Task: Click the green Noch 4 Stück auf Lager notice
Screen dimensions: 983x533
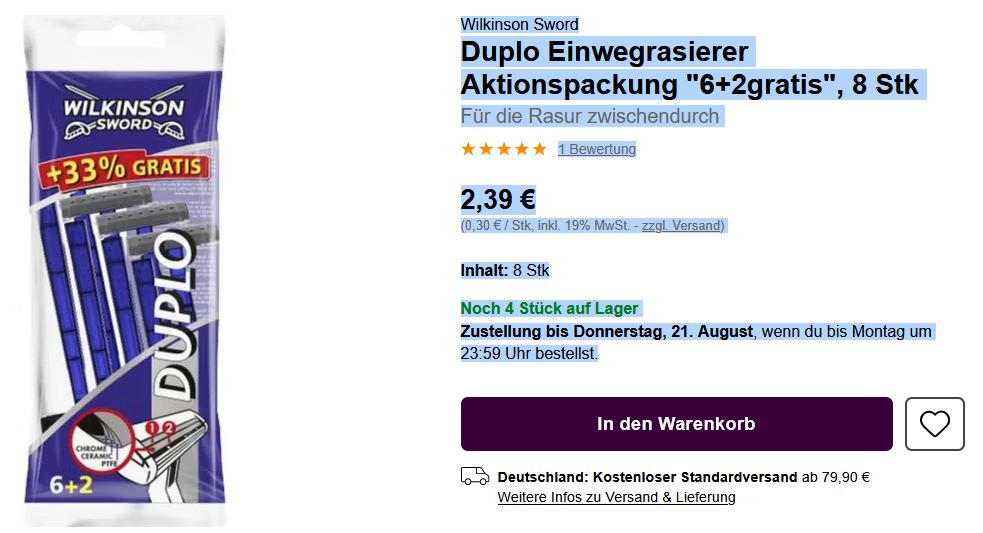Action: (549, 308)
